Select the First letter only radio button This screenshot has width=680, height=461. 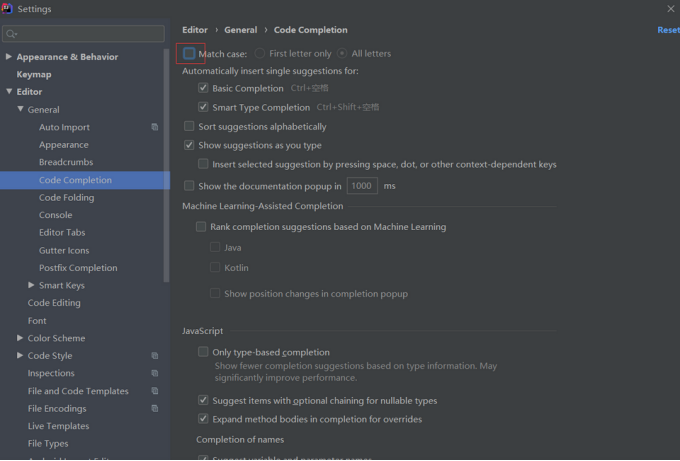259,53
